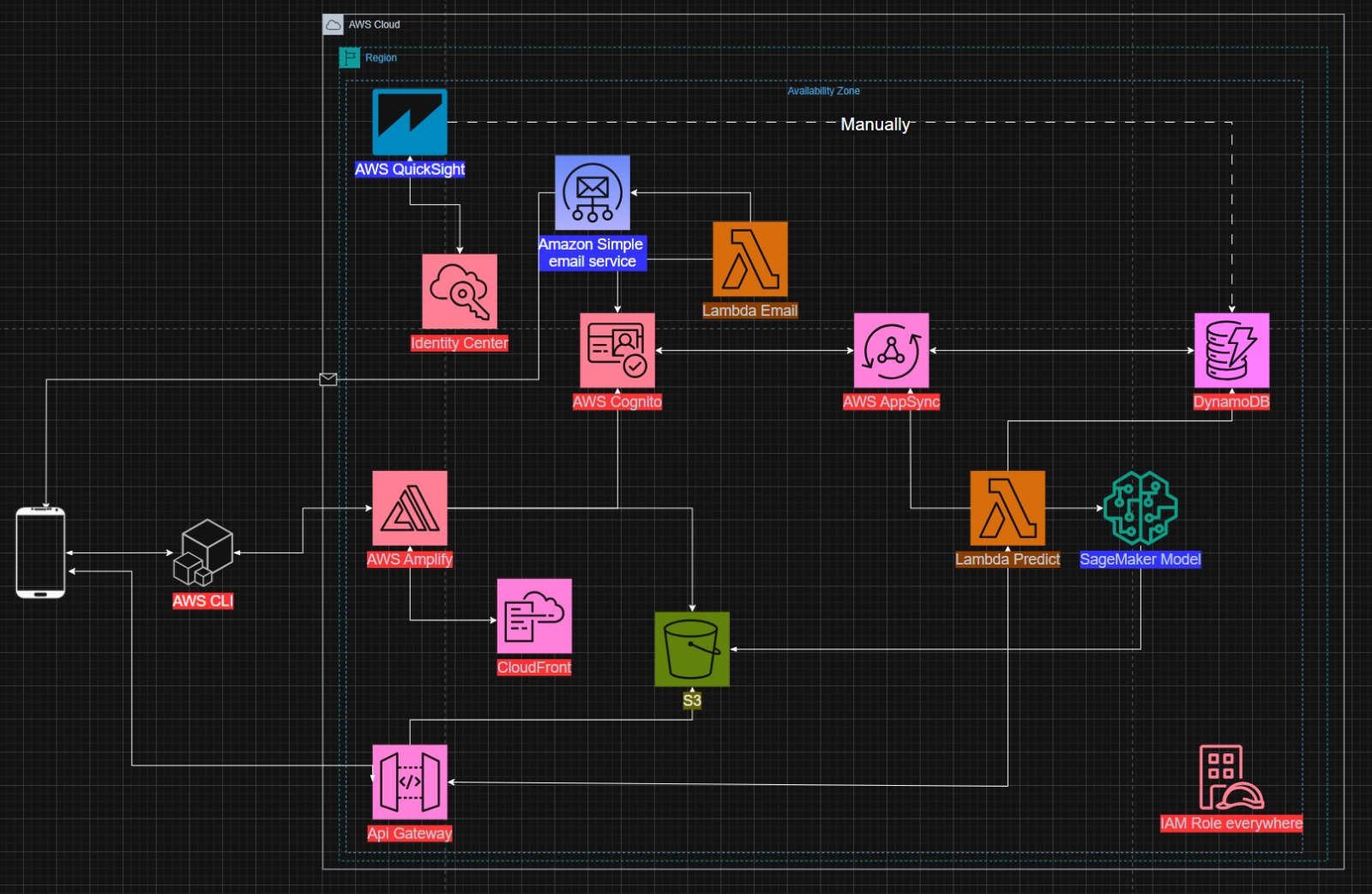Image resolution: width=1372 pixels, height=894 pixels.
Task: Click the Lambda Email label
Action: pyautogui.click(x=750, y=311)
